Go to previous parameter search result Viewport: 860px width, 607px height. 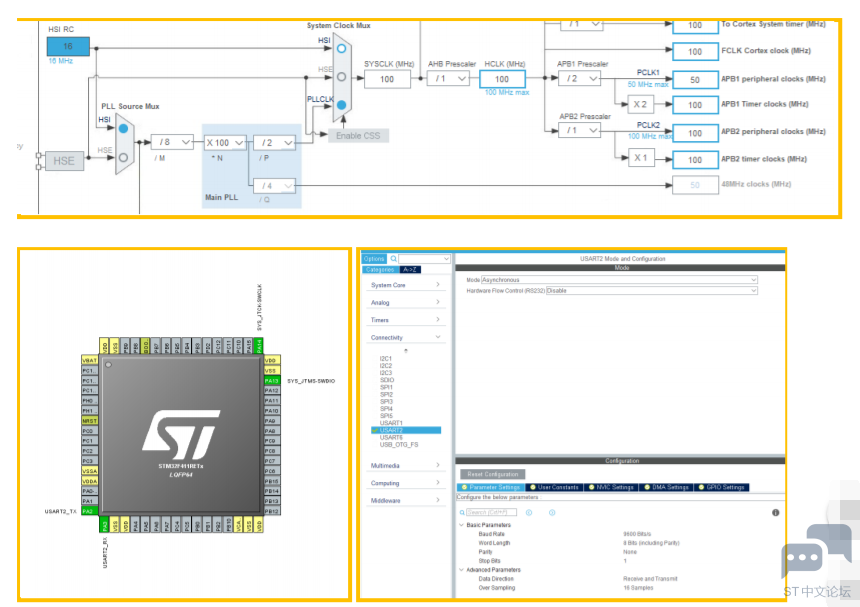click(529, 513)
